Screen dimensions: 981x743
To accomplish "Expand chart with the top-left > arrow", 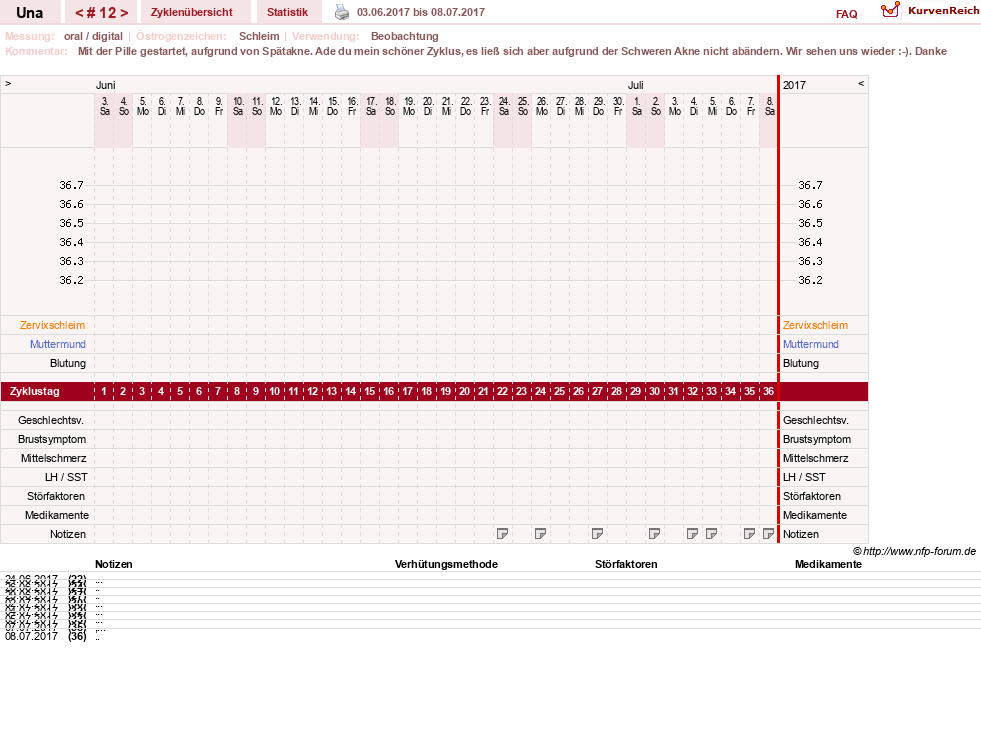I will (8, 83).
